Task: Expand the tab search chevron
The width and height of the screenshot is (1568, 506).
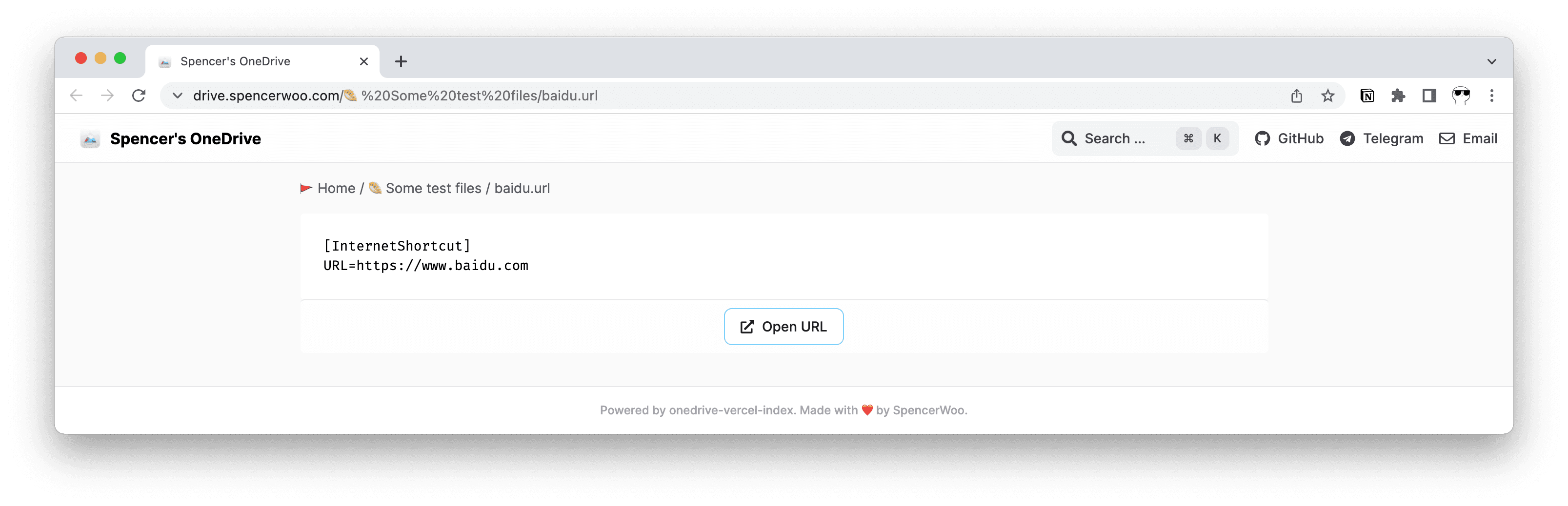Action: (x=1491, y=61)
